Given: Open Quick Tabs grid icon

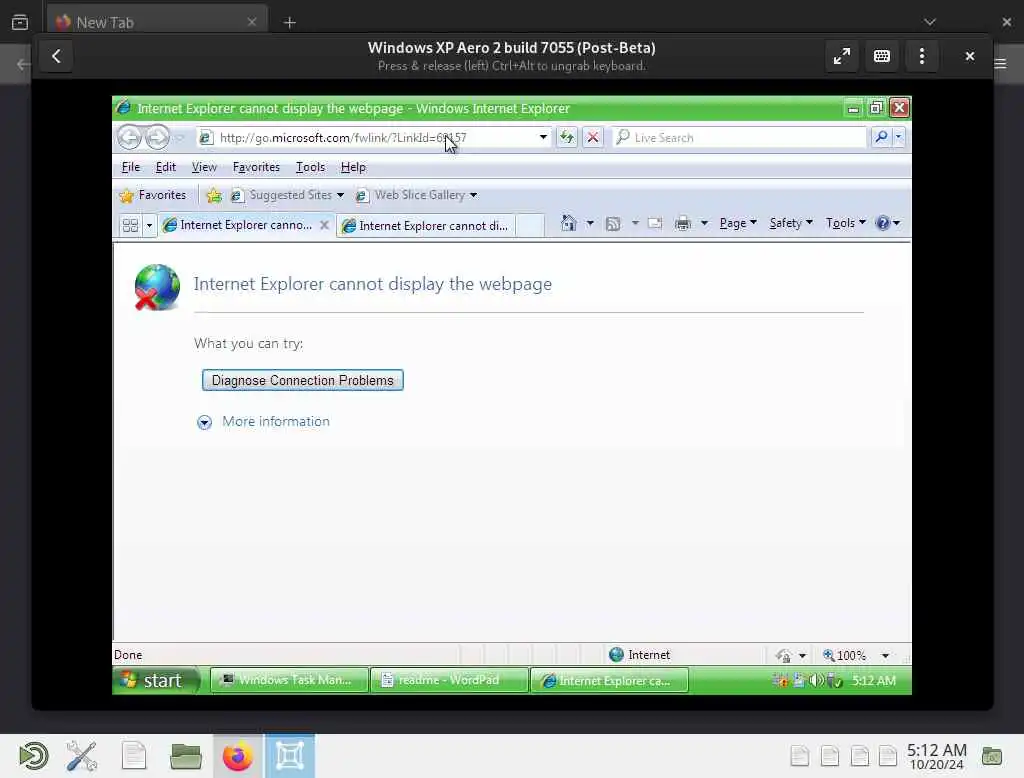Looking at the screenshot, I should 130,225.
